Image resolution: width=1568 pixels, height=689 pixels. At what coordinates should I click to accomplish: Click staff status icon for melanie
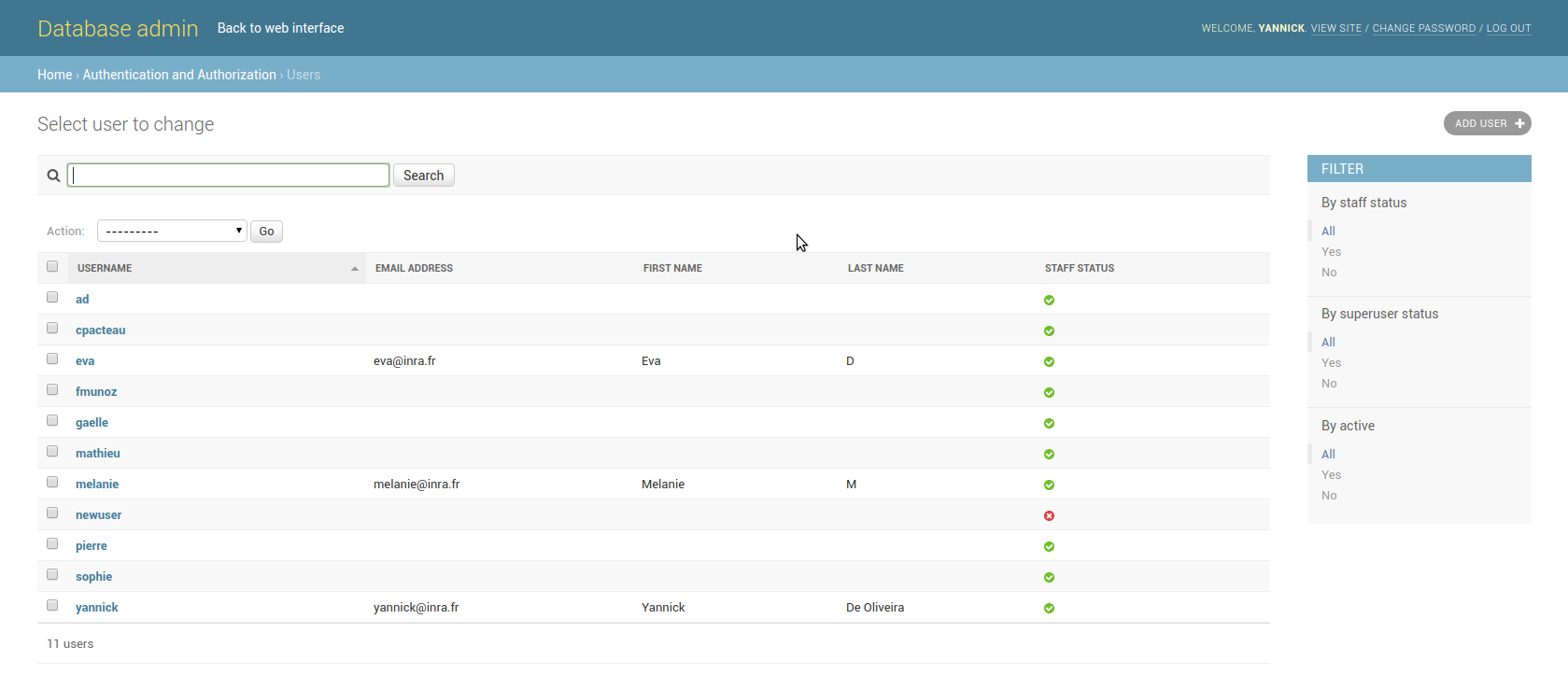click(1049, 485)
